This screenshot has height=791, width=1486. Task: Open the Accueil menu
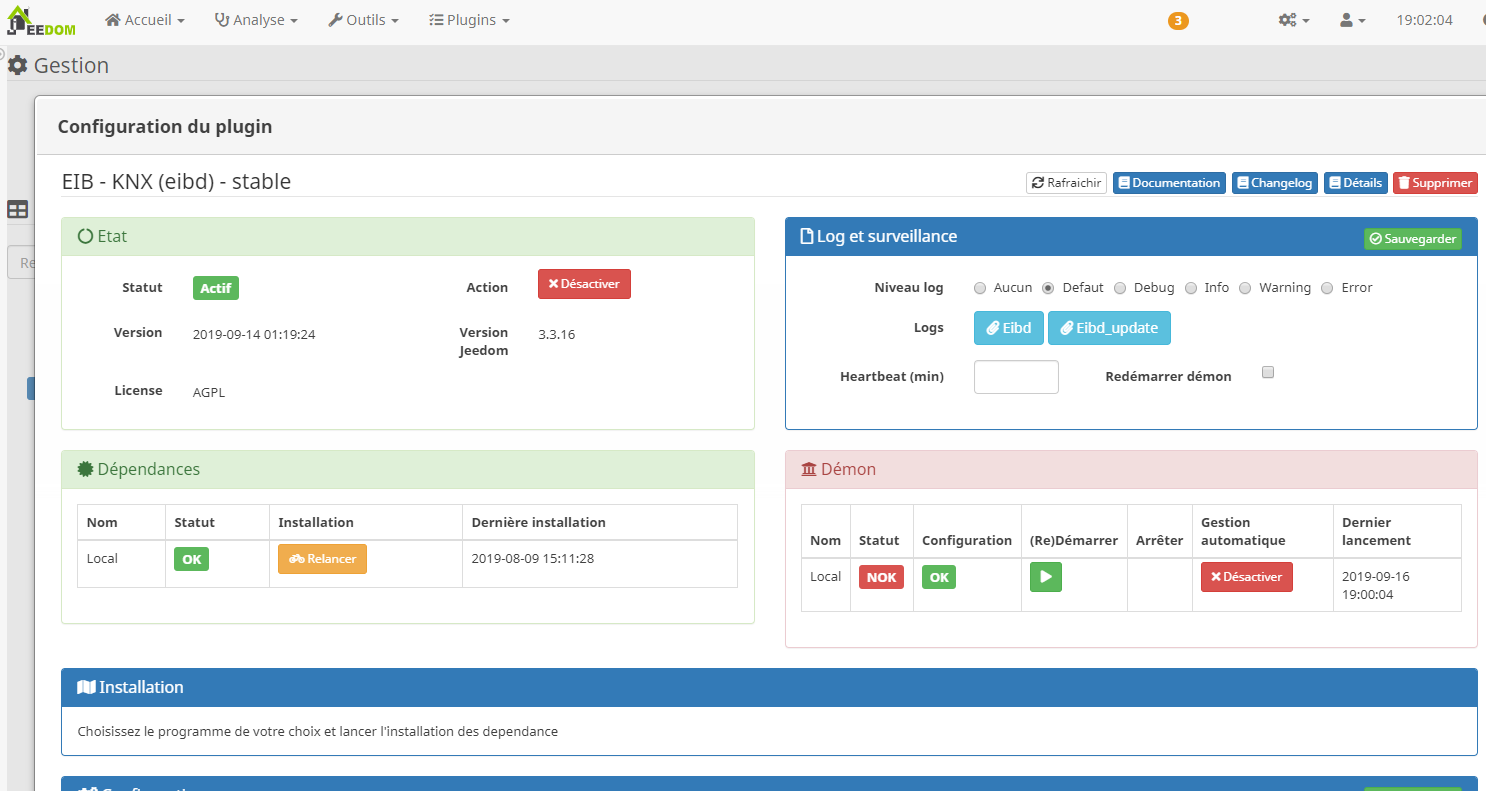point(145,20)
